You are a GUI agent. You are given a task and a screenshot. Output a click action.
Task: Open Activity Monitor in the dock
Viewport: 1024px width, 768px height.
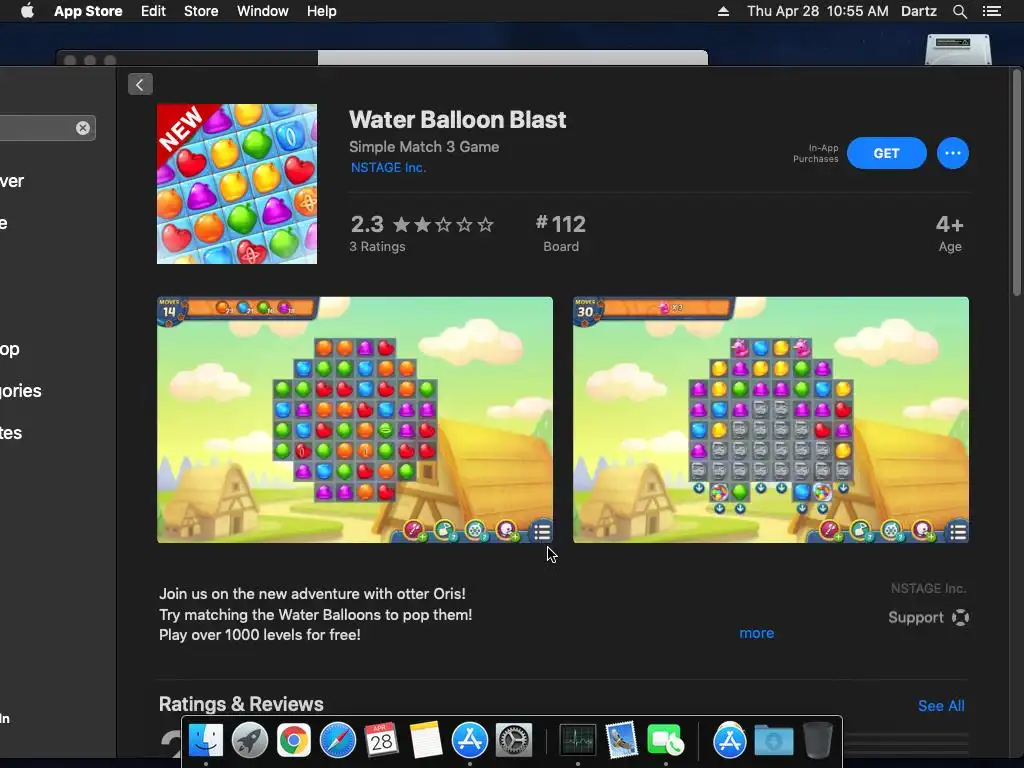coord(577,741)
